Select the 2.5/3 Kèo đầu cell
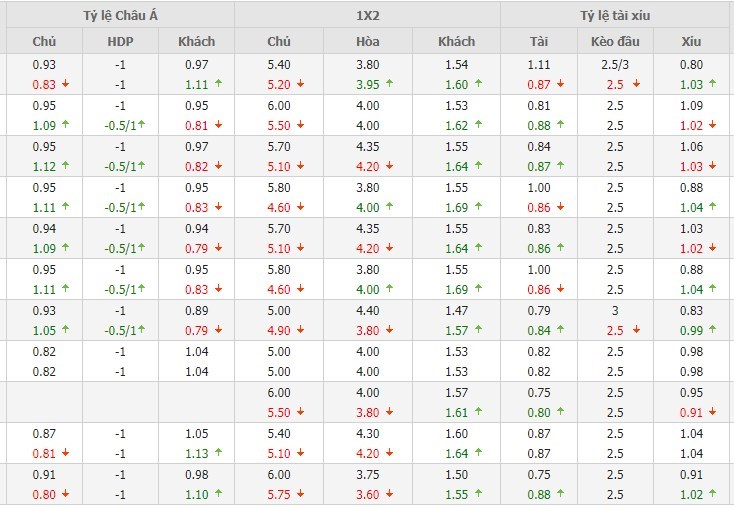This screenshot has height=507, width=734. 615,65
